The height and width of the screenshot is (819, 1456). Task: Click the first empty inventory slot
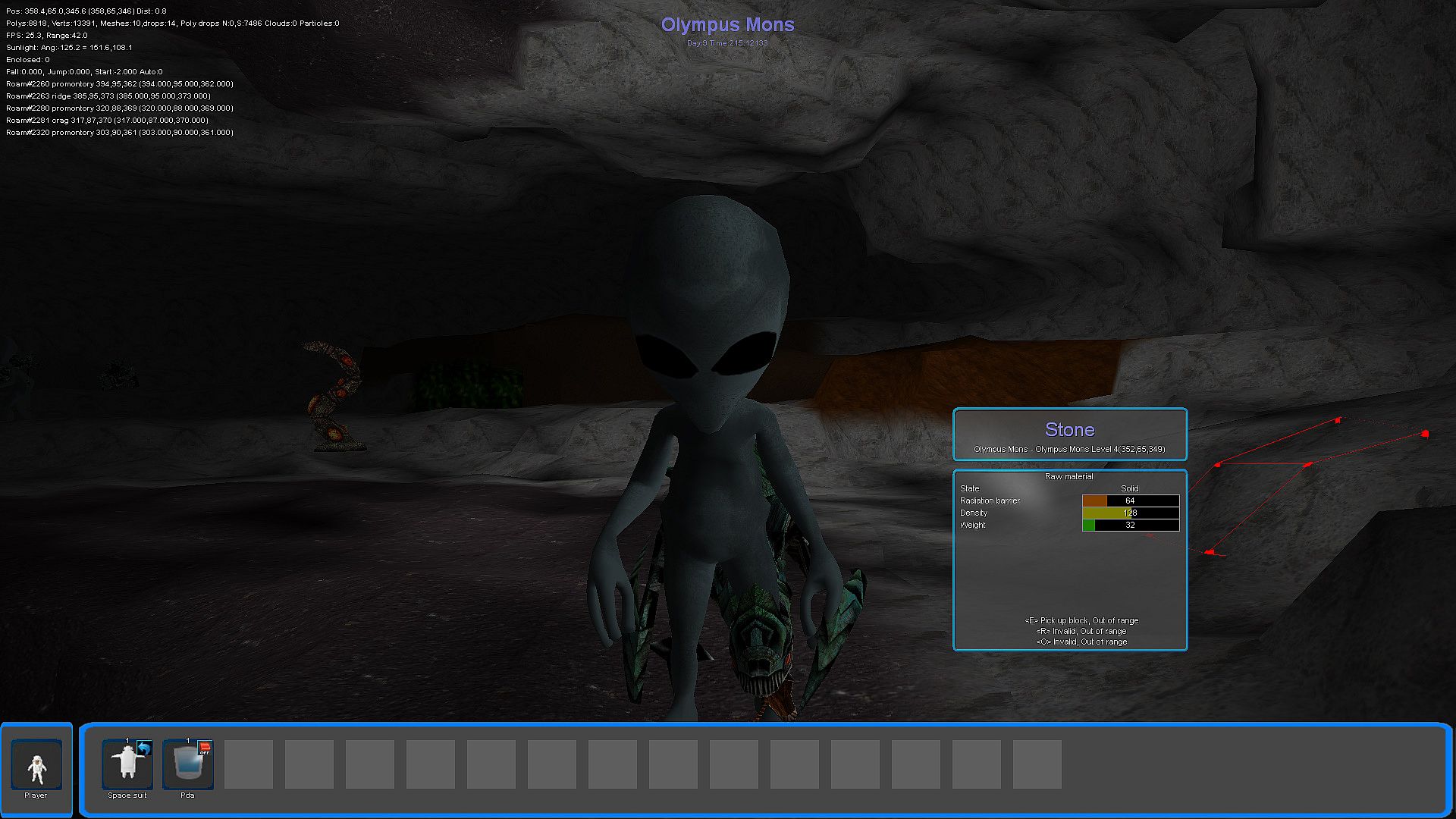pyautogui.click(x=249, y=765)
